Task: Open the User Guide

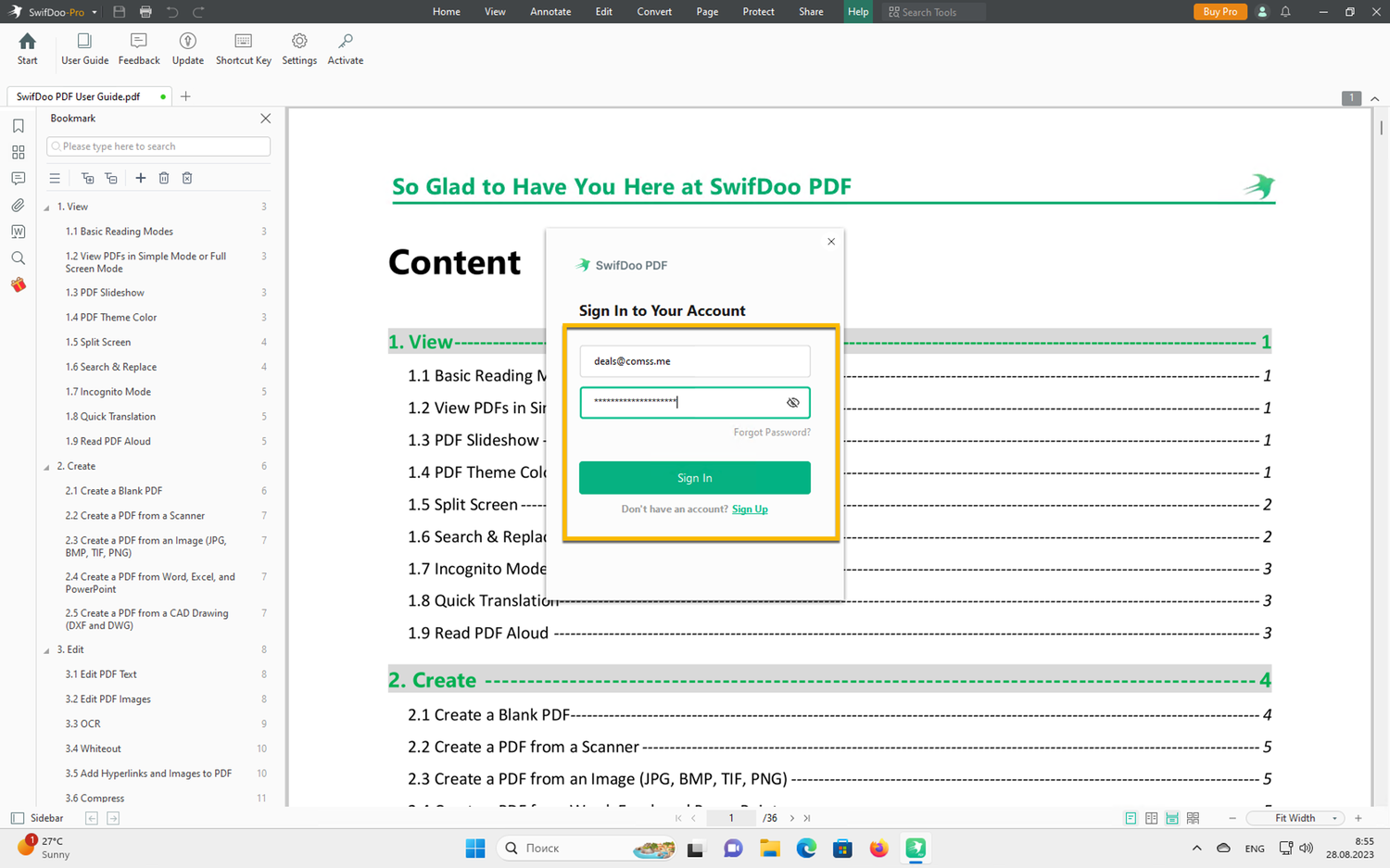Action: click(x=84, y=49)
